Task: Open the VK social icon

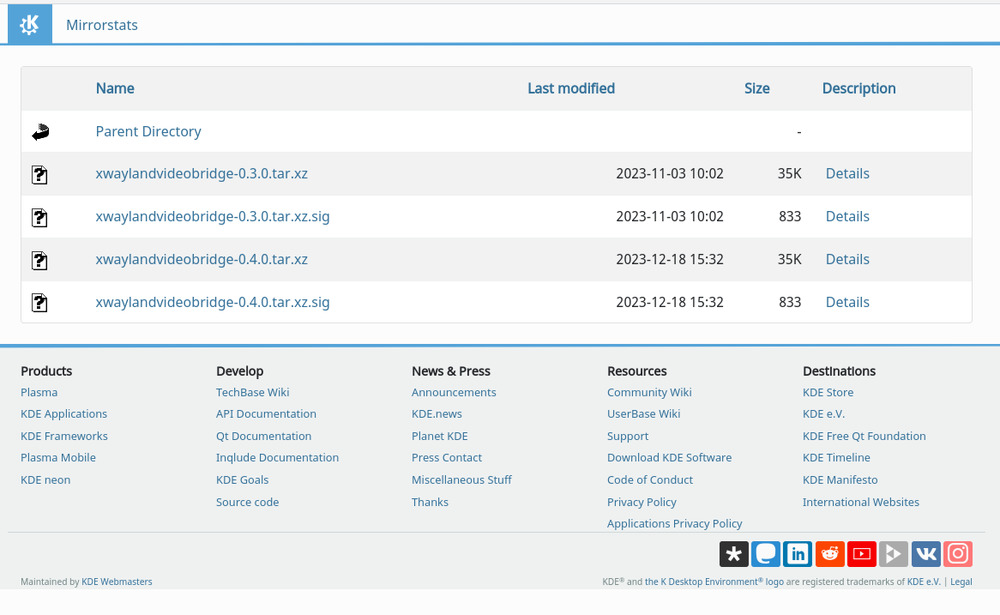Action: click(x=926, y=553)
